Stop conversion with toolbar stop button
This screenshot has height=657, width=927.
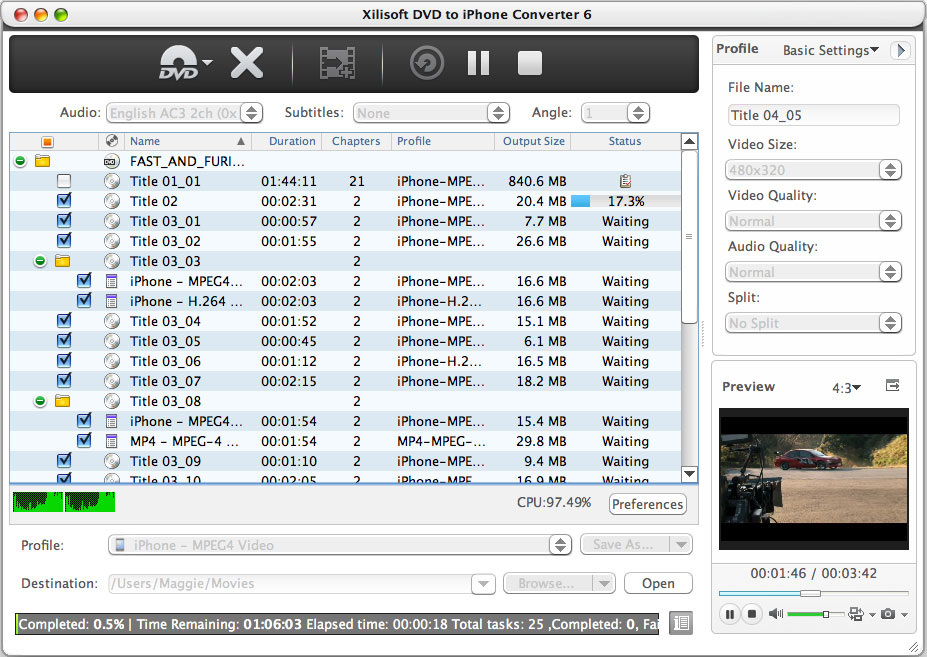tap(530, 63)
